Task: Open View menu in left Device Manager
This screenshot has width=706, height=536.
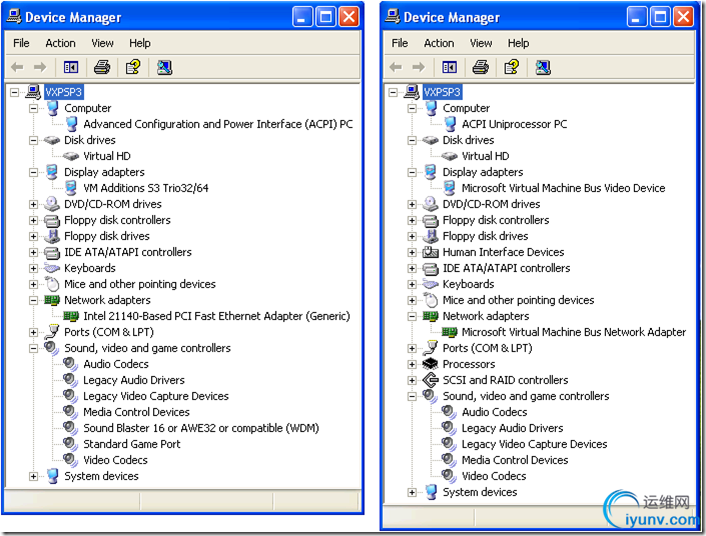Action: click(102, 43)
